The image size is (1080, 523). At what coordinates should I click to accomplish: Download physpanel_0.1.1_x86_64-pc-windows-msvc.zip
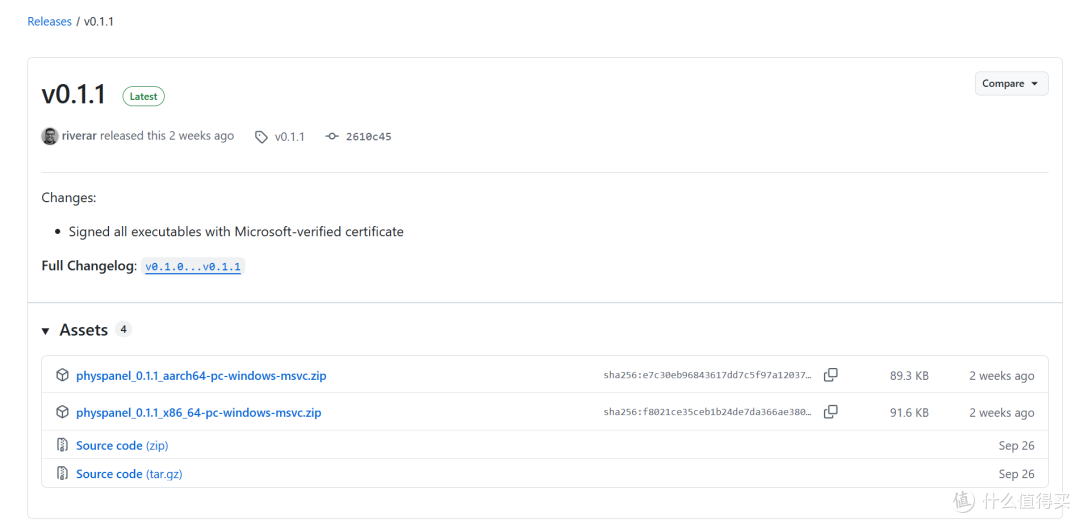[198, 413]
